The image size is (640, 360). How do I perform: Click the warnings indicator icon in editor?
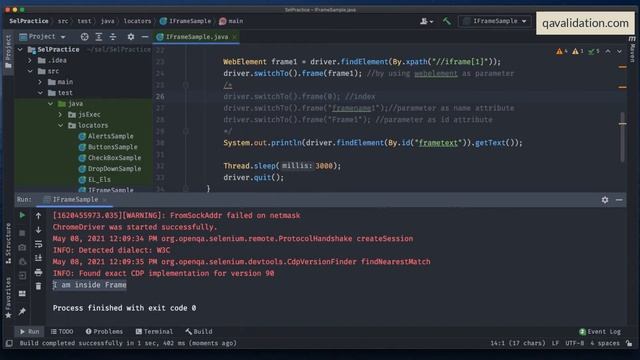562,51
